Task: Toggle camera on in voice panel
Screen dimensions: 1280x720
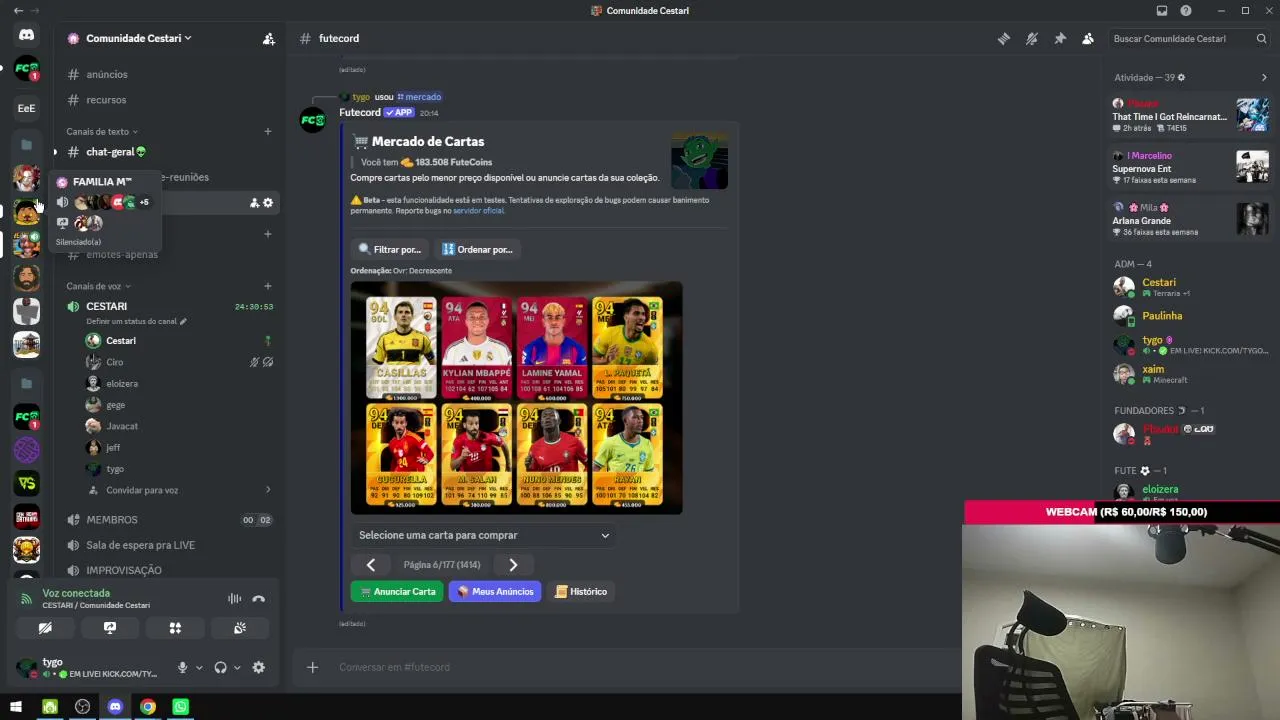Action: [x=45, y=628]
